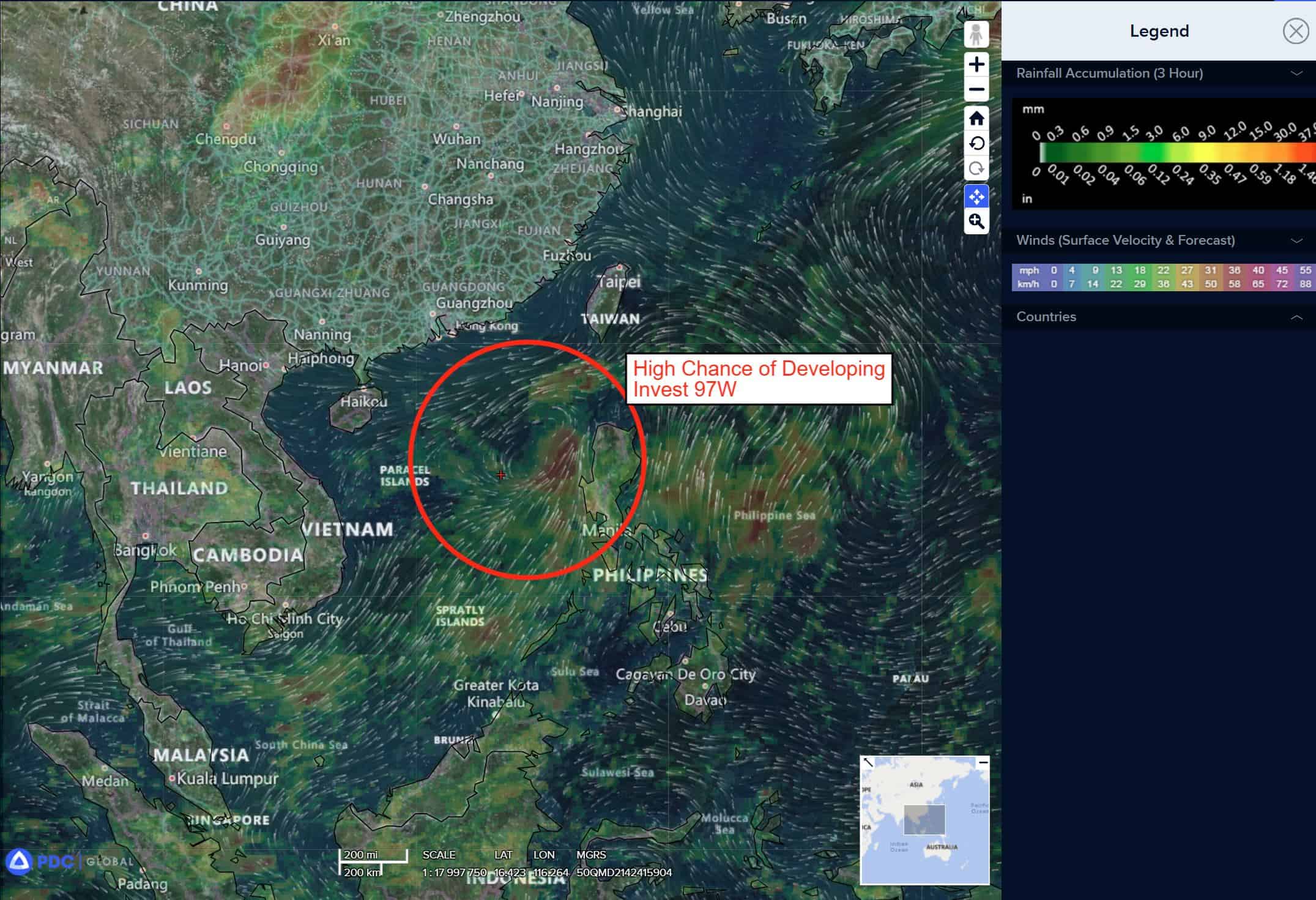Zoom out with the minus button
The width and height of the screenshot is (1316, 900).
click(x=976, y=89)
